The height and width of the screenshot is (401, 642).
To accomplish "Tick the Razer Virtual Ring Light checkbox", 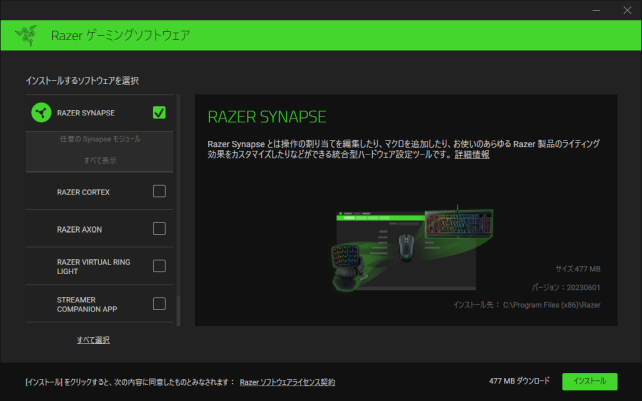I will pos(159,266).
